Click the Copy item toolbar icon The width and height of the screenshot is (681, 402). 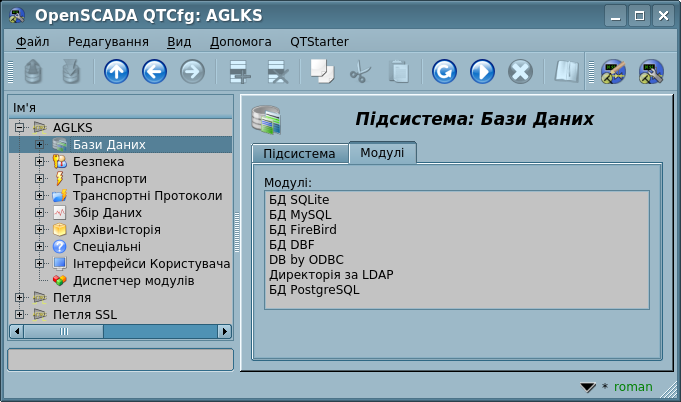[x=320, y=72]
